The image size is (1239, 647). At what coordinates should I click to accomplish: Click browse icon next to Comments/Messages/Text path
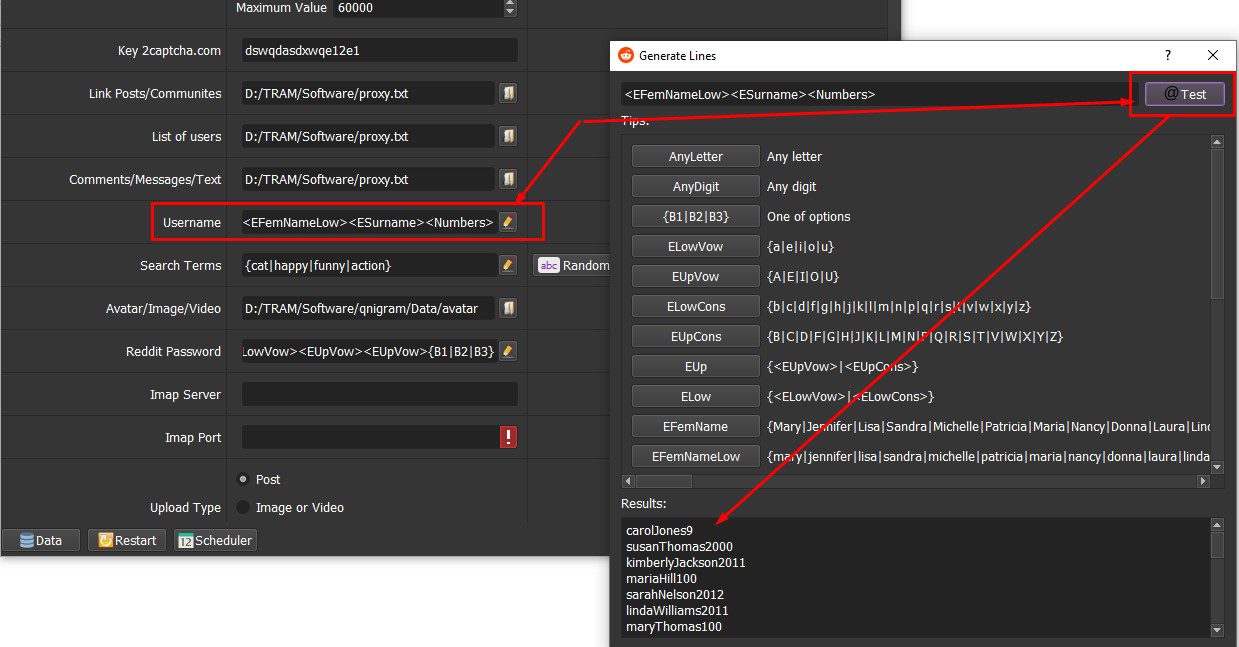coord(508,179)
